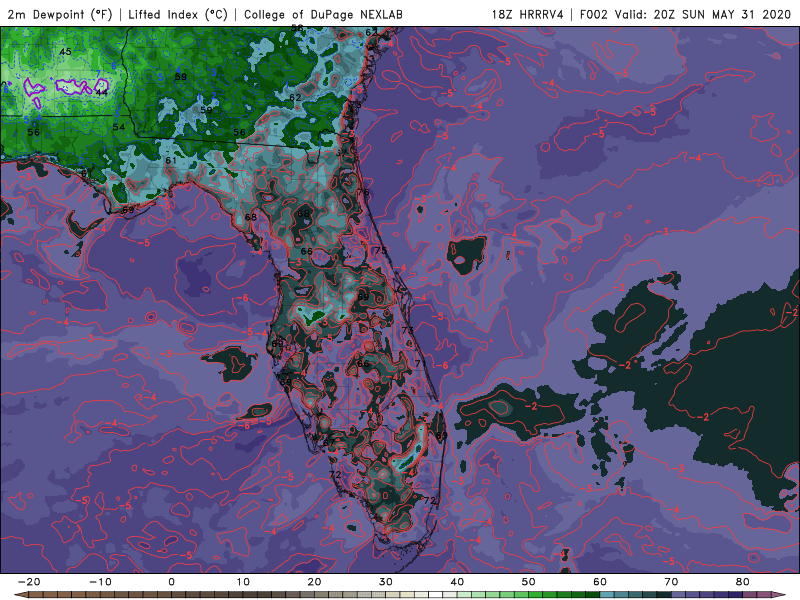Click the "80" color scale label
The width and height of the screenshot is (800, 600).
tap(743, 582)
